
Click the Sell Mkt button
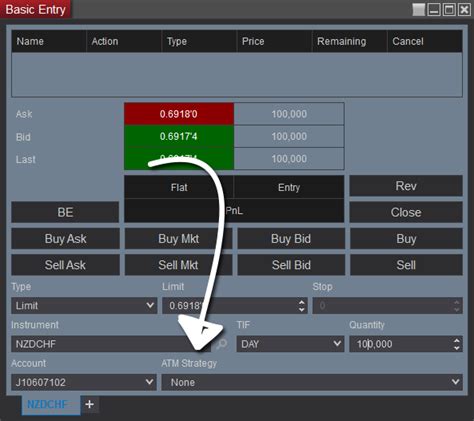coord(178,265)
